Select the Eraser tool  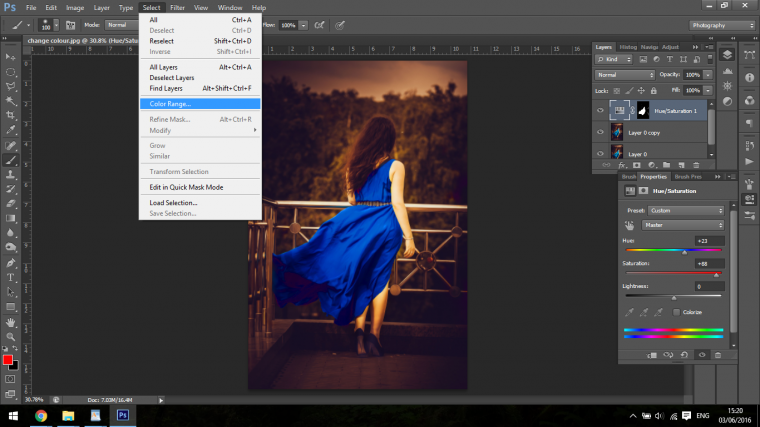pos(10,204)
